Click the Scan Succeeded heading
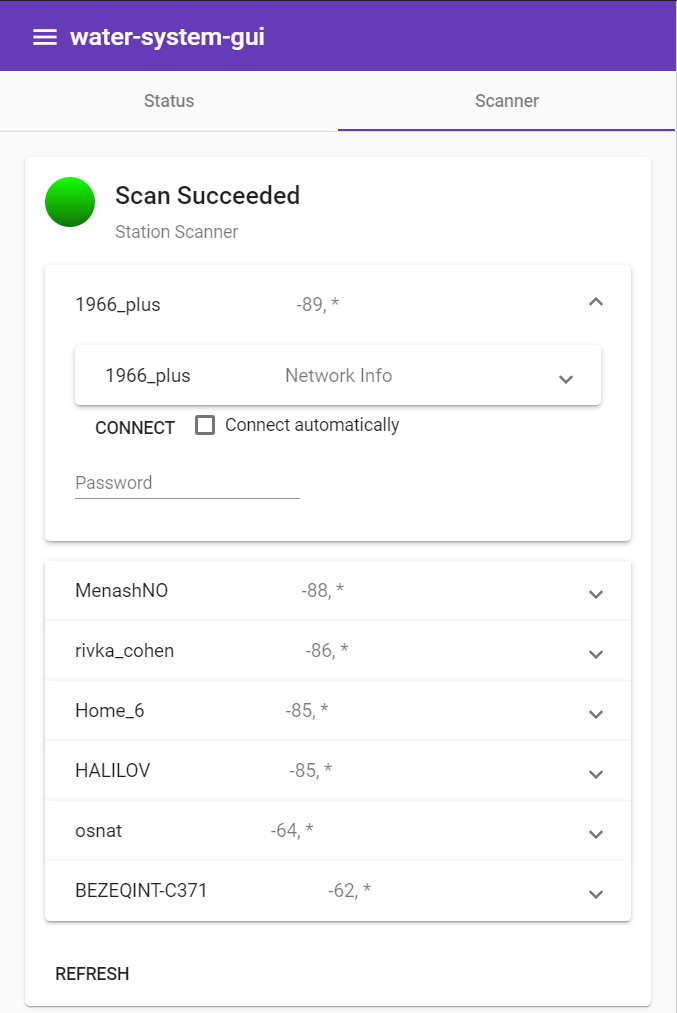The height and width of the screenshot is (1013, 677). (207, 195)
